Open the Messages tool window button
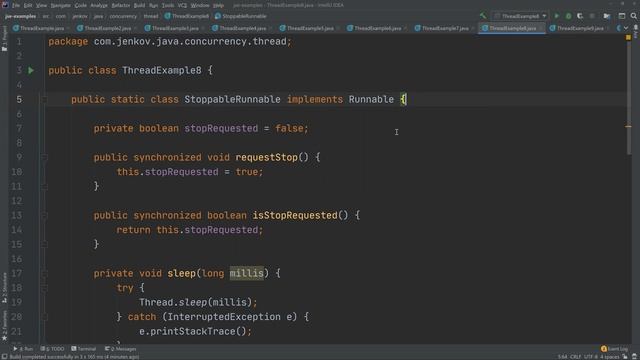The image size is (640, 360). (x=121, y=349)
